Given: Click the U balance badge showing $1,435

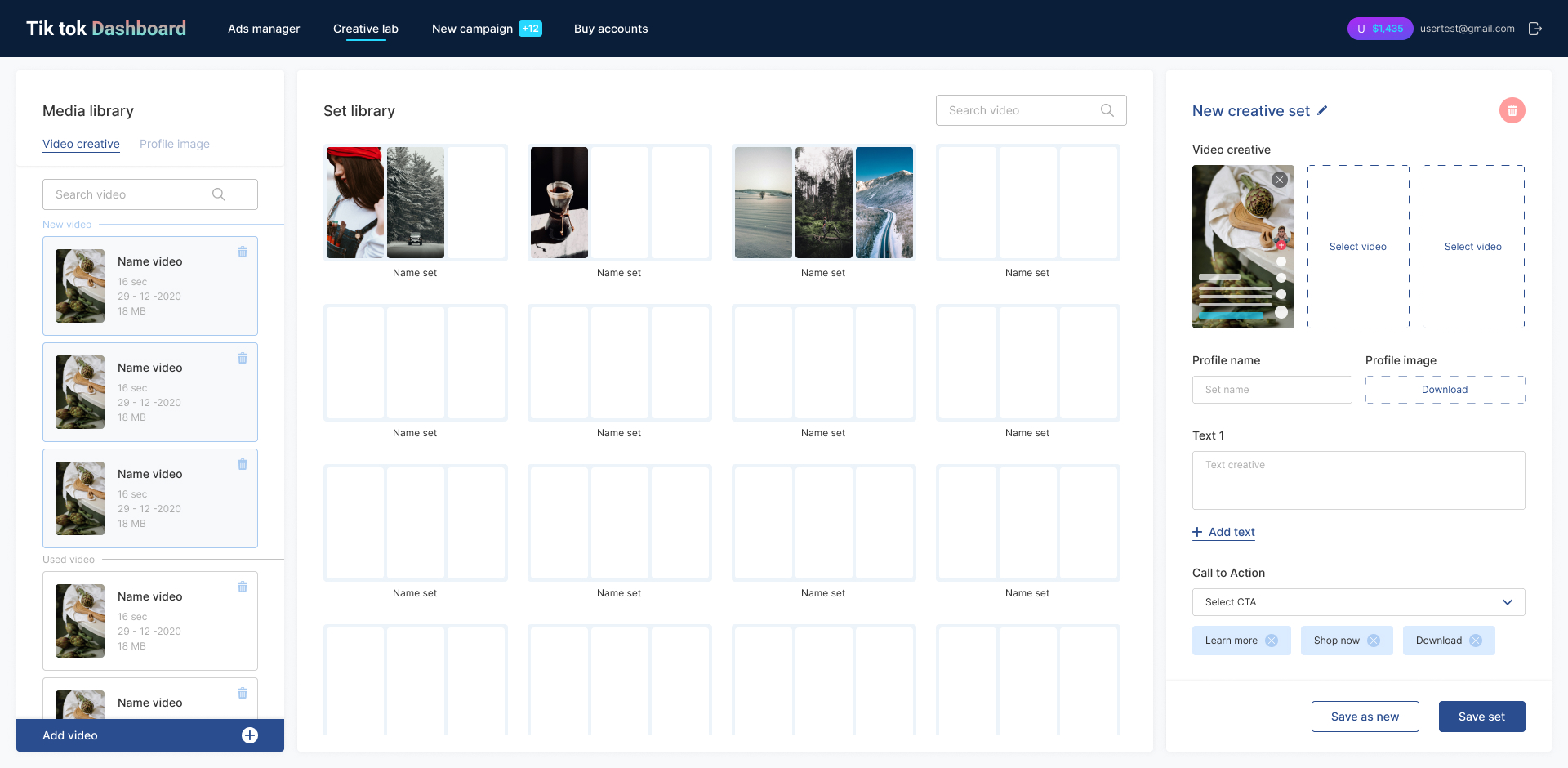Looking at the screenshot, I should point(1380,29).
